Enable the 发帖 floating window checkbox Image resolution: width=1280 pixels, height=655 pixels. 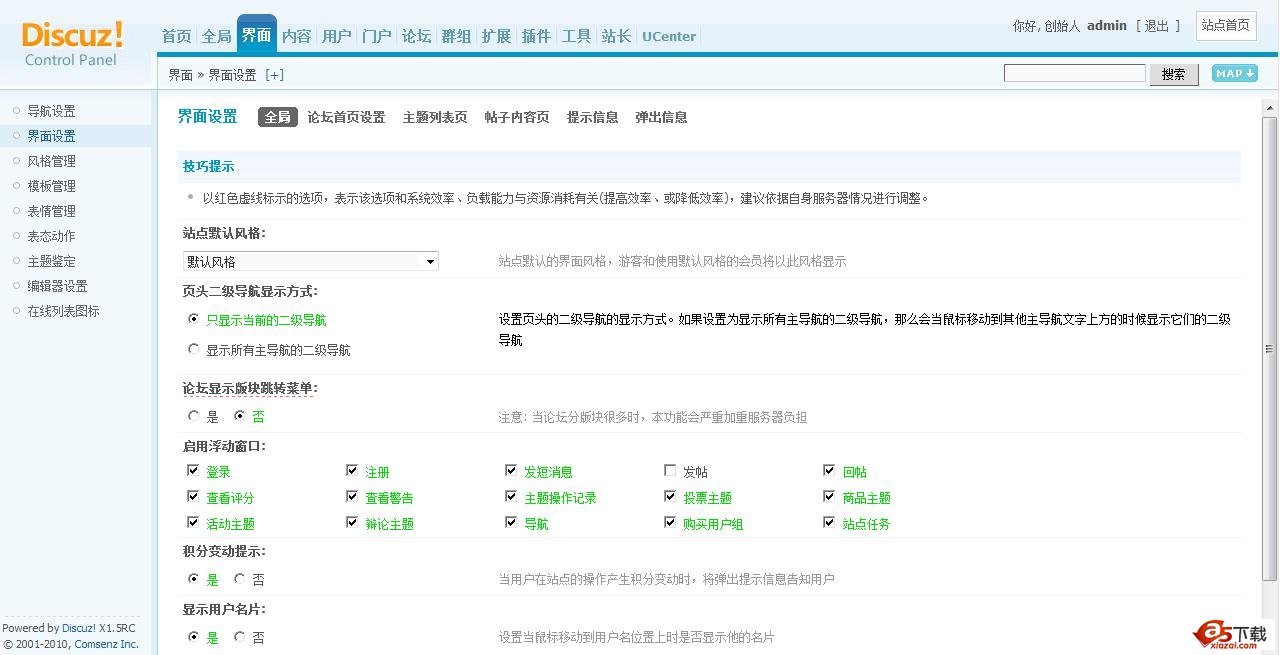tap(670, 470)
